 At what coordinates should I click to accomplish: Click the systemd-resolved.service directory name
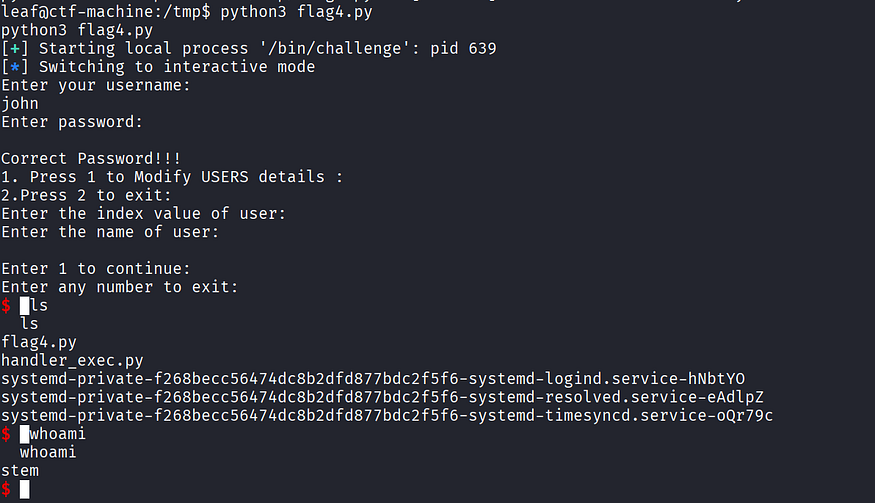tap(382, 397)
